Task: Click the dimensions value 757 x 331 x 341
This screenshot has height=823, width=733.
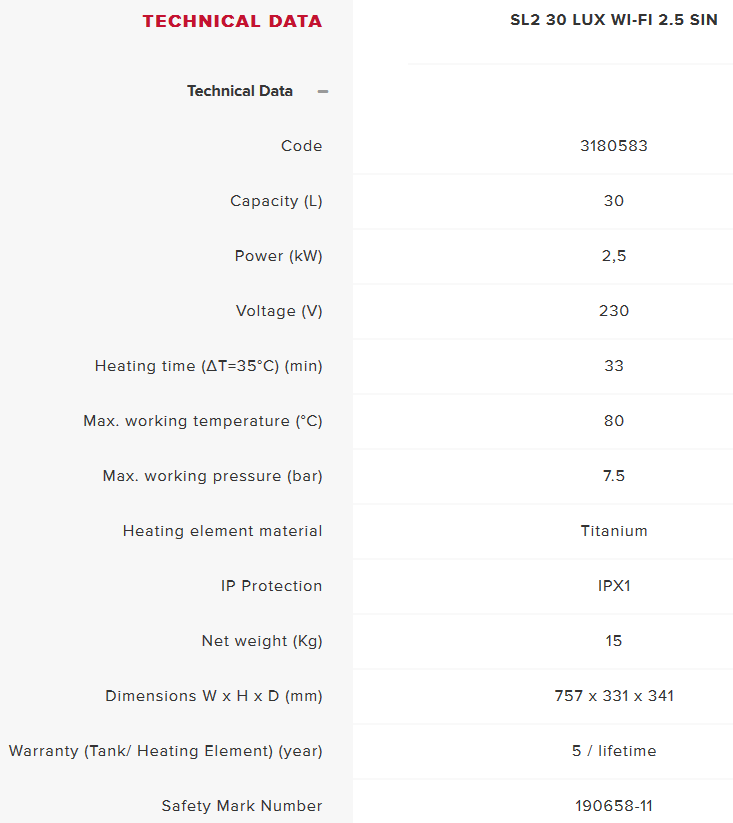Action: click(x=614, y=696)
